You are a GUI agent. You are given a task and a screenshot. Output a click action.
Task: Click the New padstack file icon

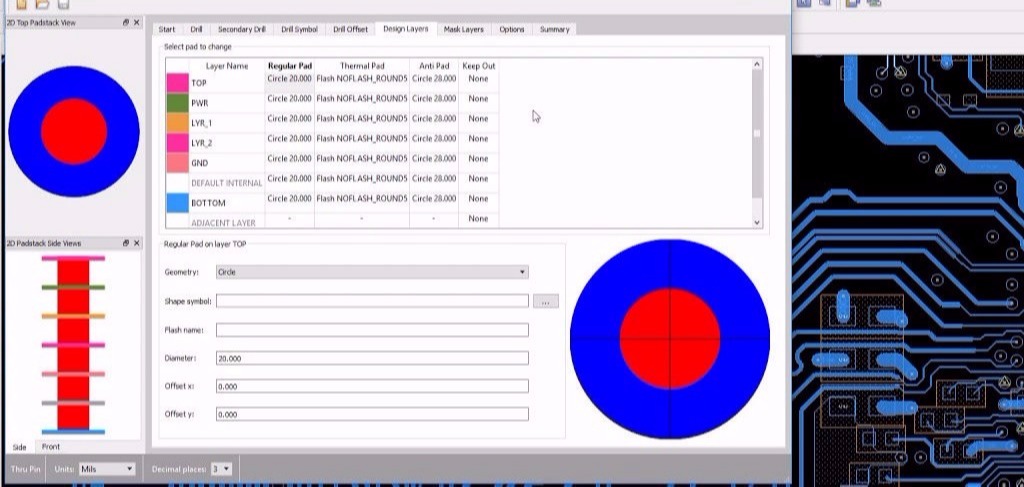21,3
